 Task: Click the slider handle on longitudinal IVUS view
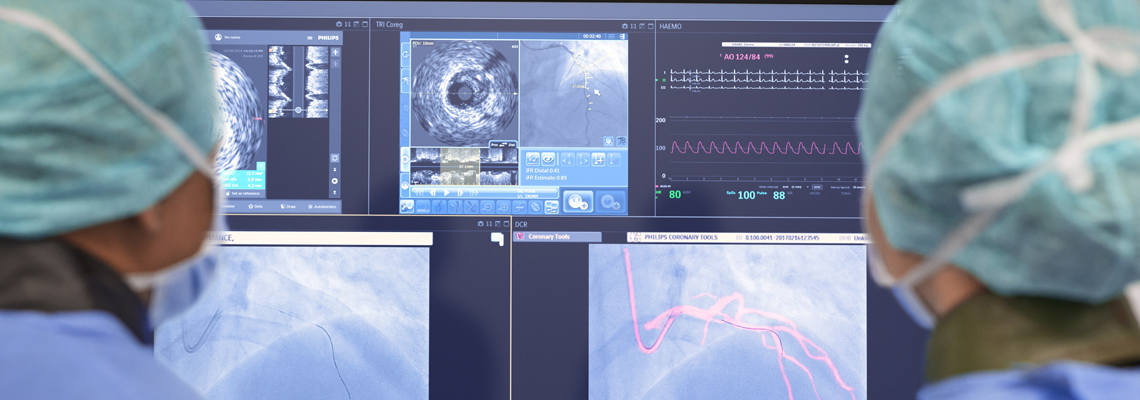(x=298, y=110)
